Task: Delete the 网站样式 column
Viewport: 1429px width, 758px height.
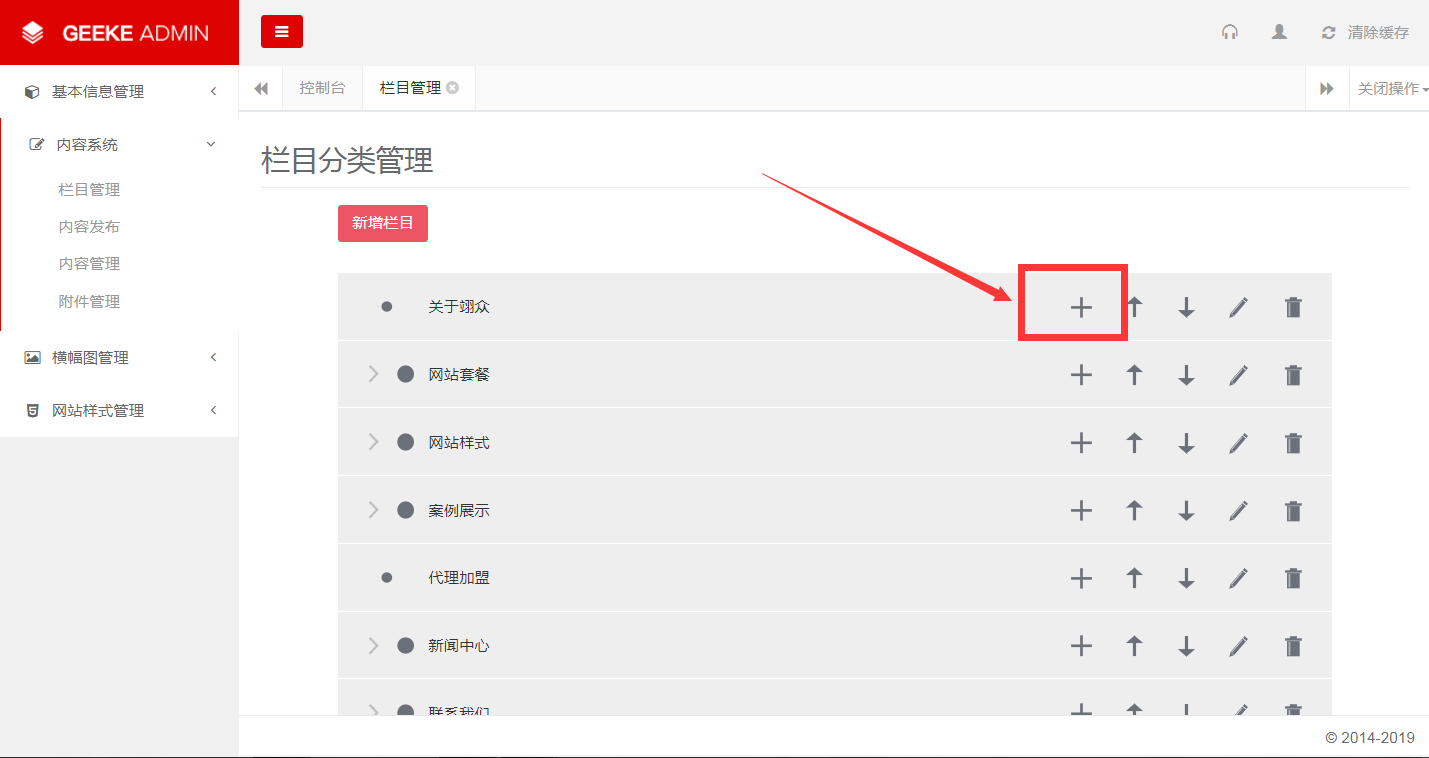Action: click(x=1293, y=443)
